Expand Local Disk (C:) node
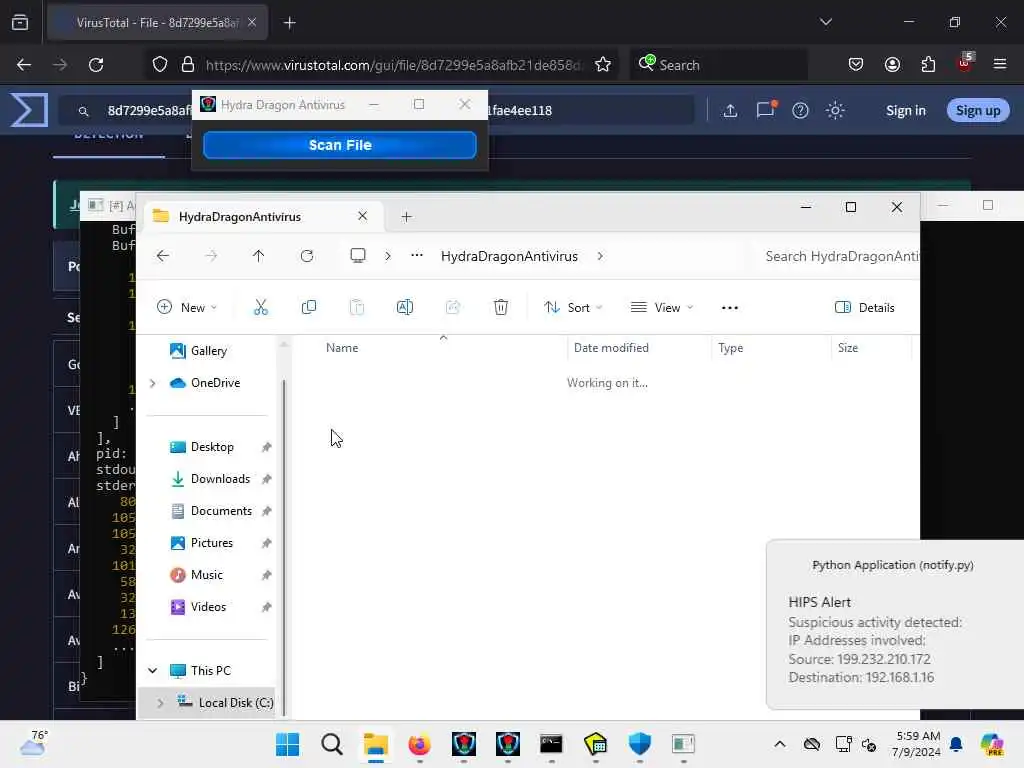1024x768 pixels. 160,703
